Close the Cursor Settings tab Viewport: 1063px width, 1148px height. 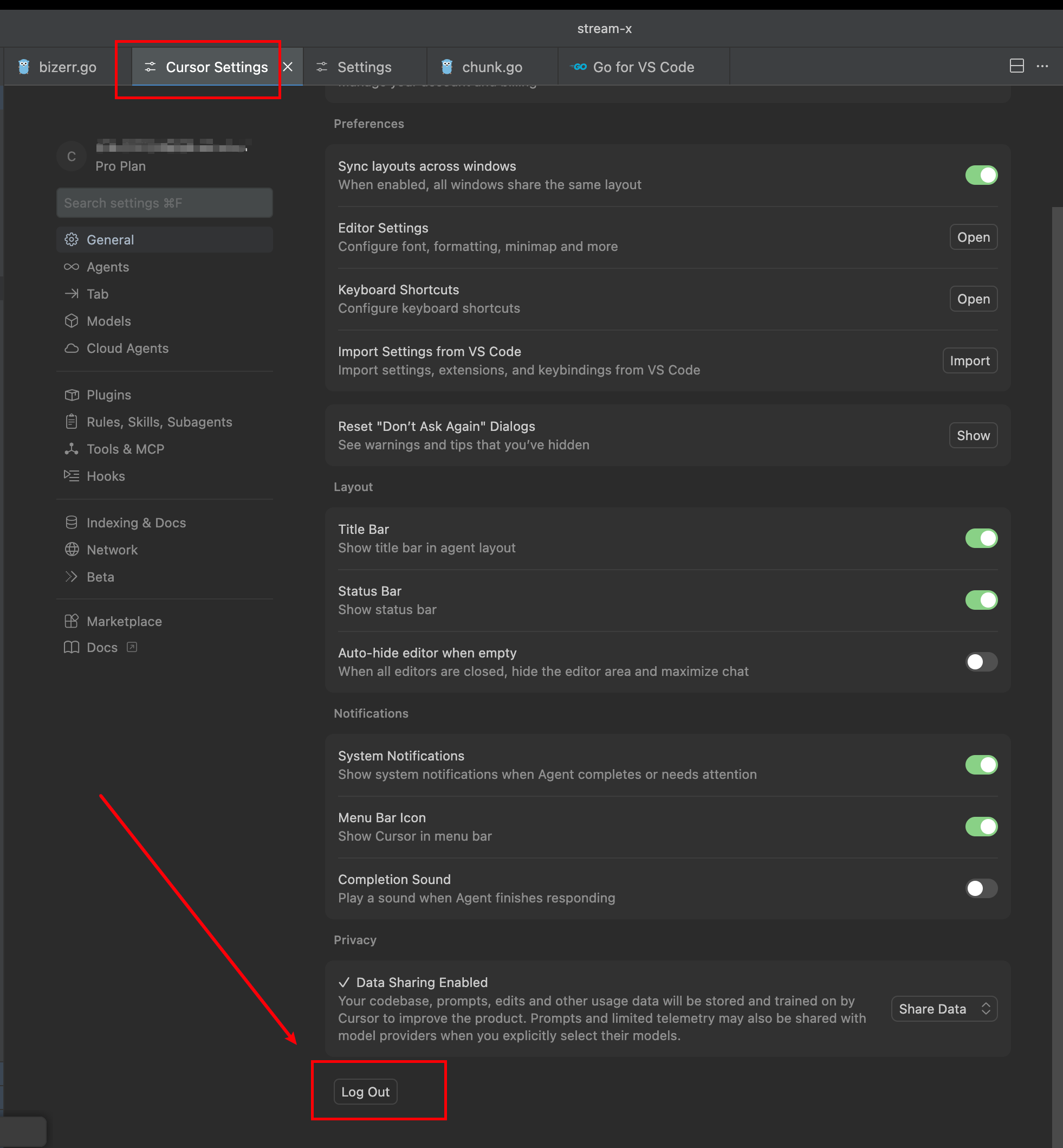[288, 67]
